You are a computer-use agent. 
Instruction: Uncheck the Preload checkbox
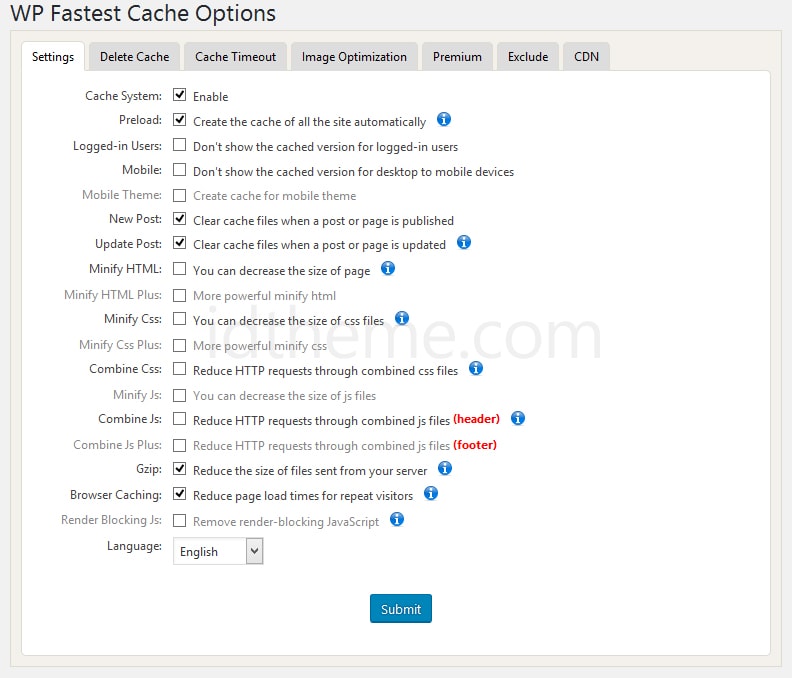pyautogui.click(x=179, y=120)
